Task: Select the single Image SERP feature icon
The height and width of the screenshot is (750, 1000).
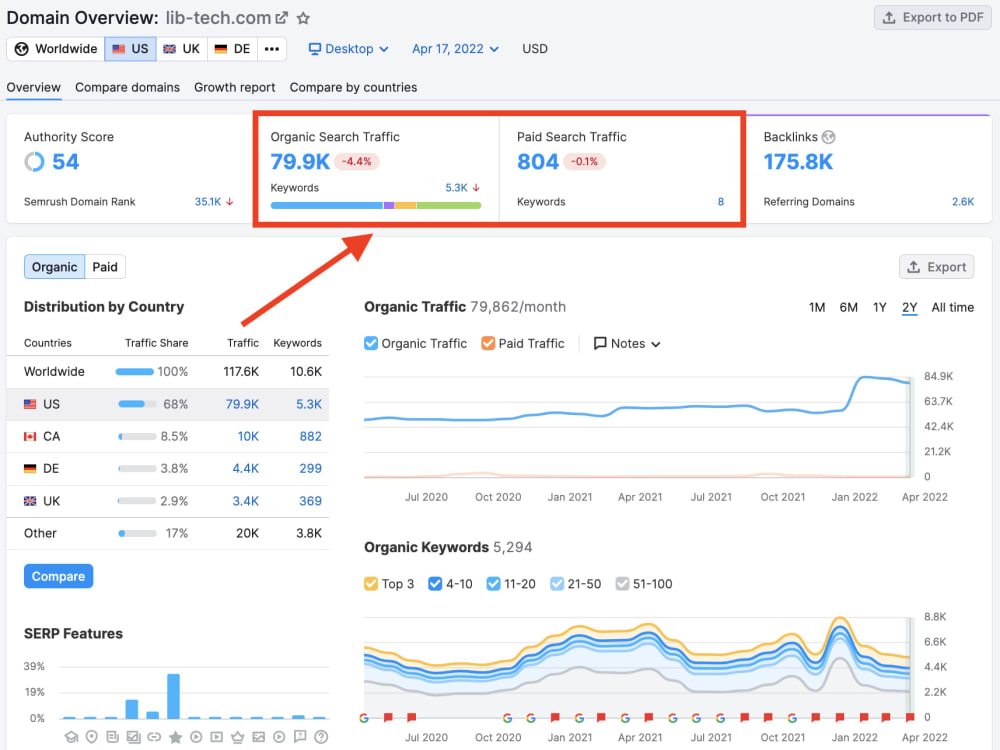Action: (258, 737)
